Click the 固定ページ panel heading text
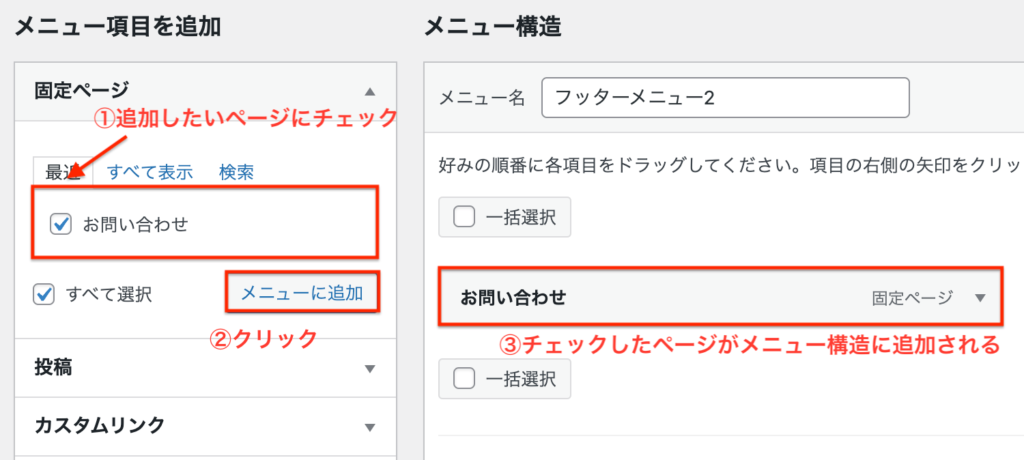This screenshot has width=1024, height=460. coord(82,89)
